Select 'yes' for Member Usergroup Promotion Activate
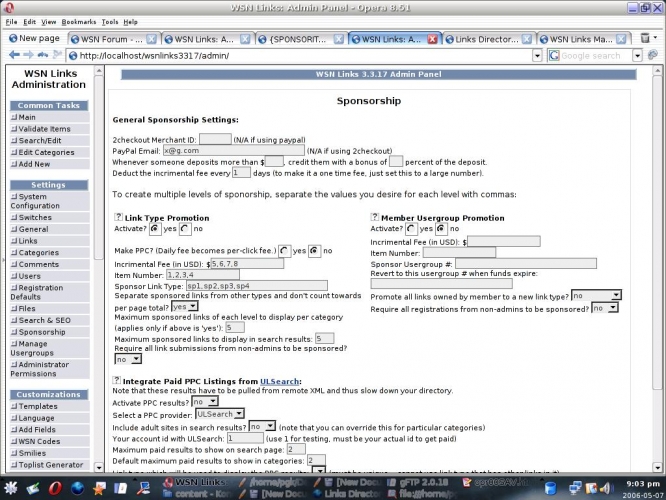 [412, 229]
